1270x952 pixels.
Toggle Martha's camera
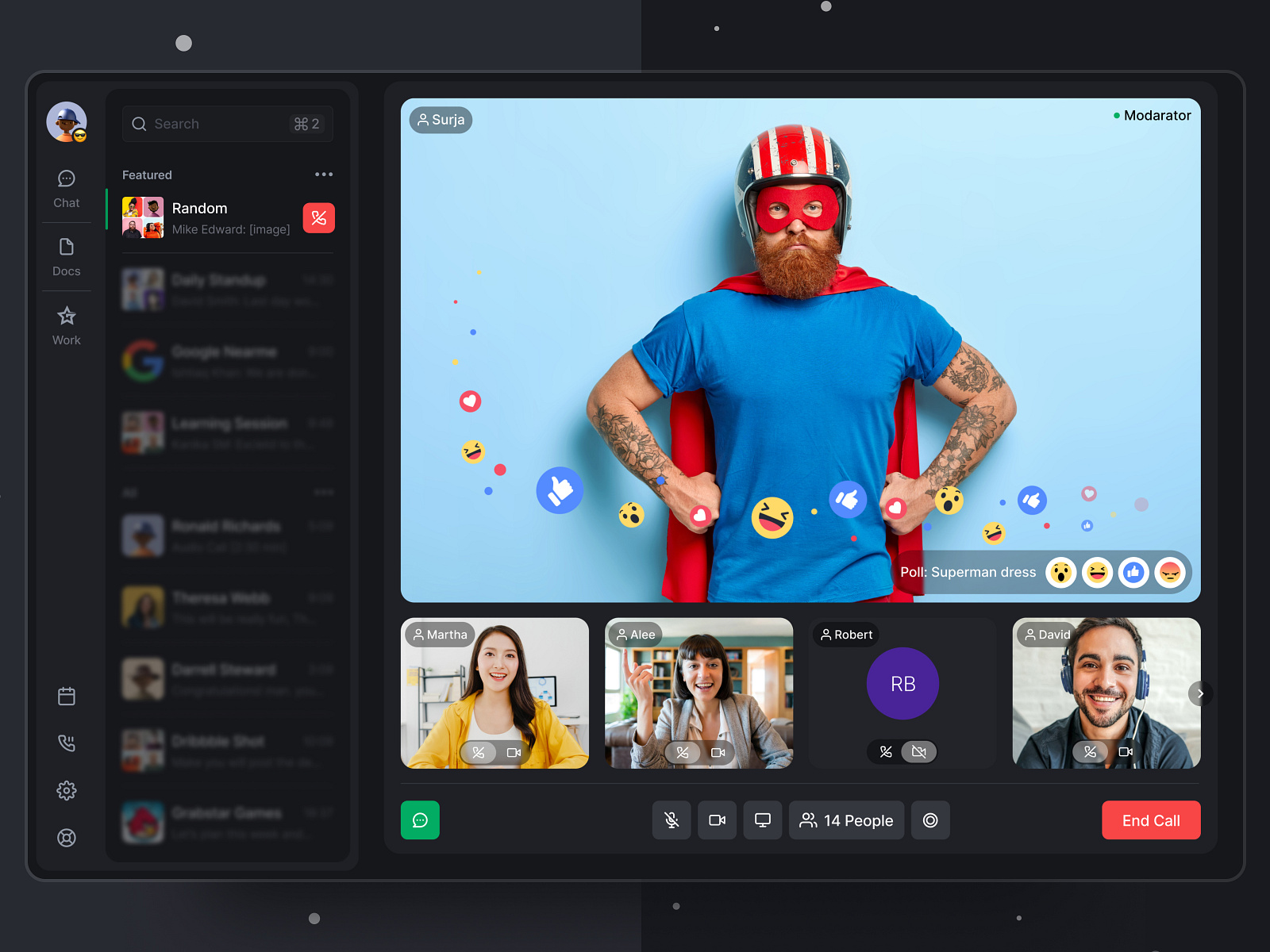[514, 752]
